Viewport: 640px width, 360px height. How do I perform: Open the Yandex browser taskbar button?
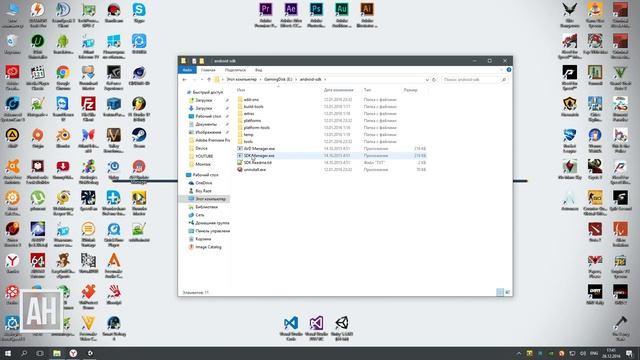[73, 353]
